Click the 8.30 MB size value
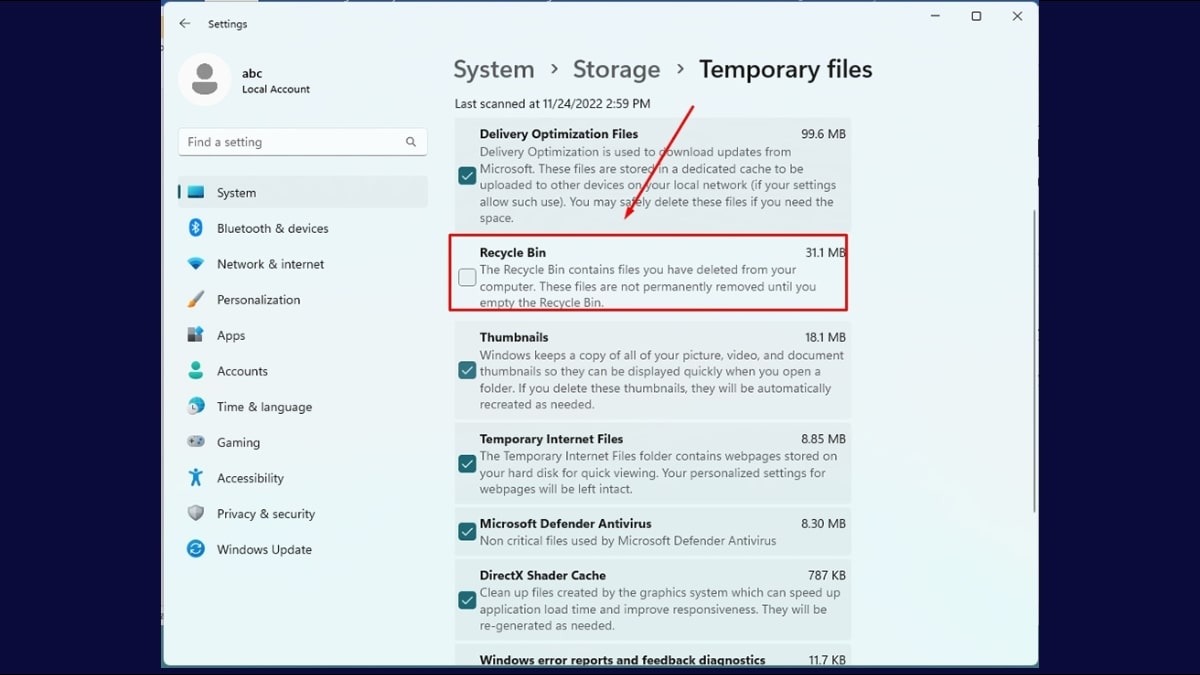 [823, 524]
